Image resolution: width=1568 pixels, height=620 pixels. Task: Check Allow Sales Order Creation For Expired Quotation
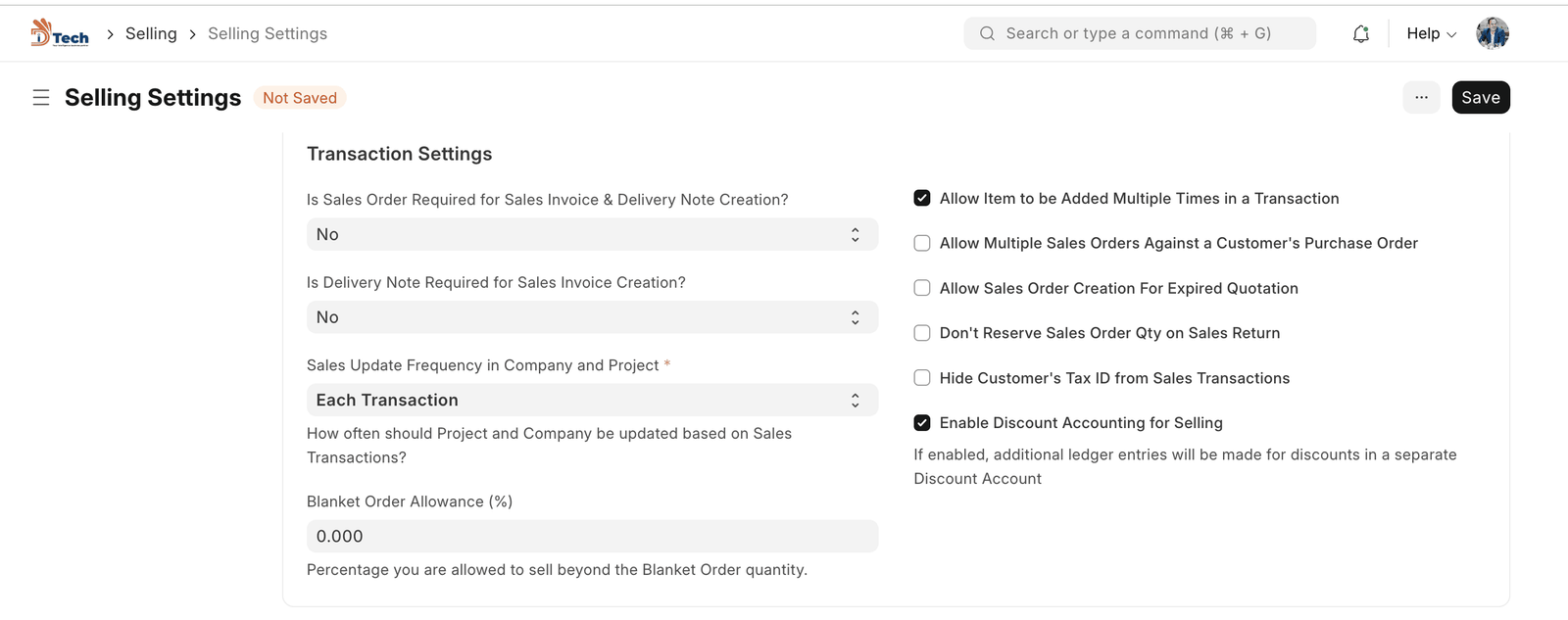922,288
